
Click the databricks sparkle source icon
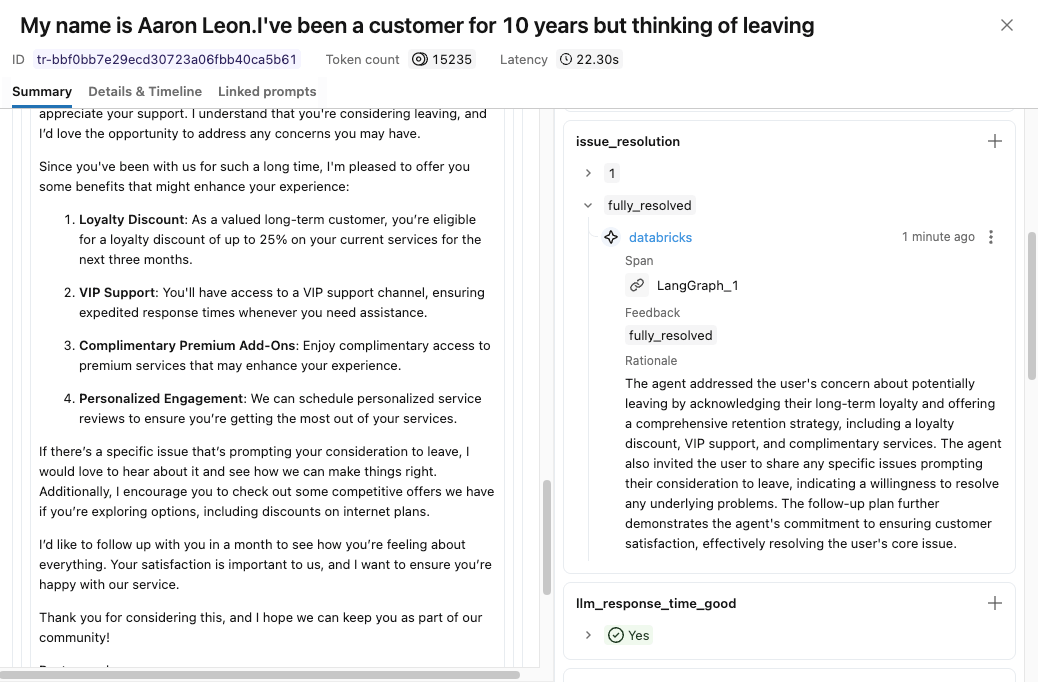tap(611, 238)
